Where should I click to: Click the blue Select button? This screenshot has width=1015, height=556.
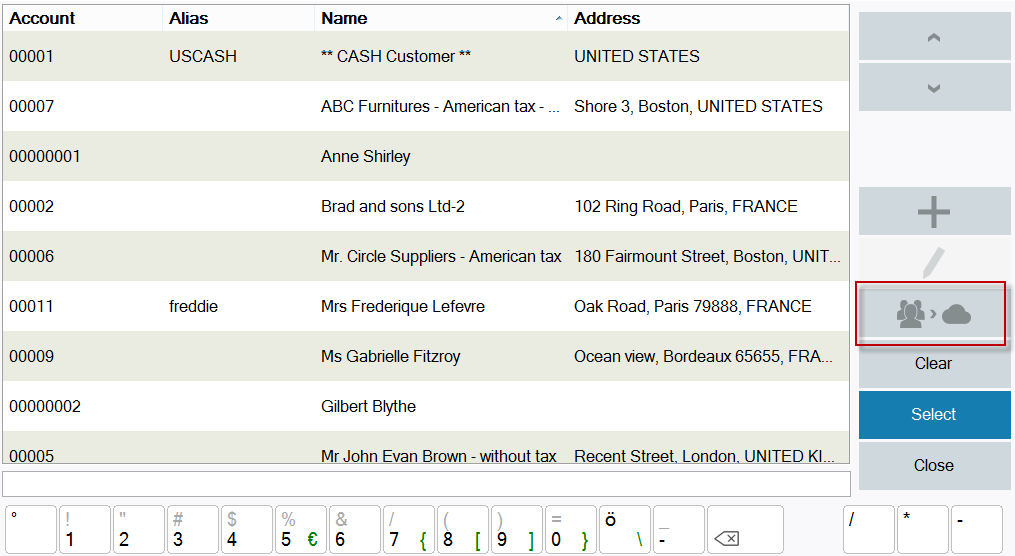click(934, 414)
